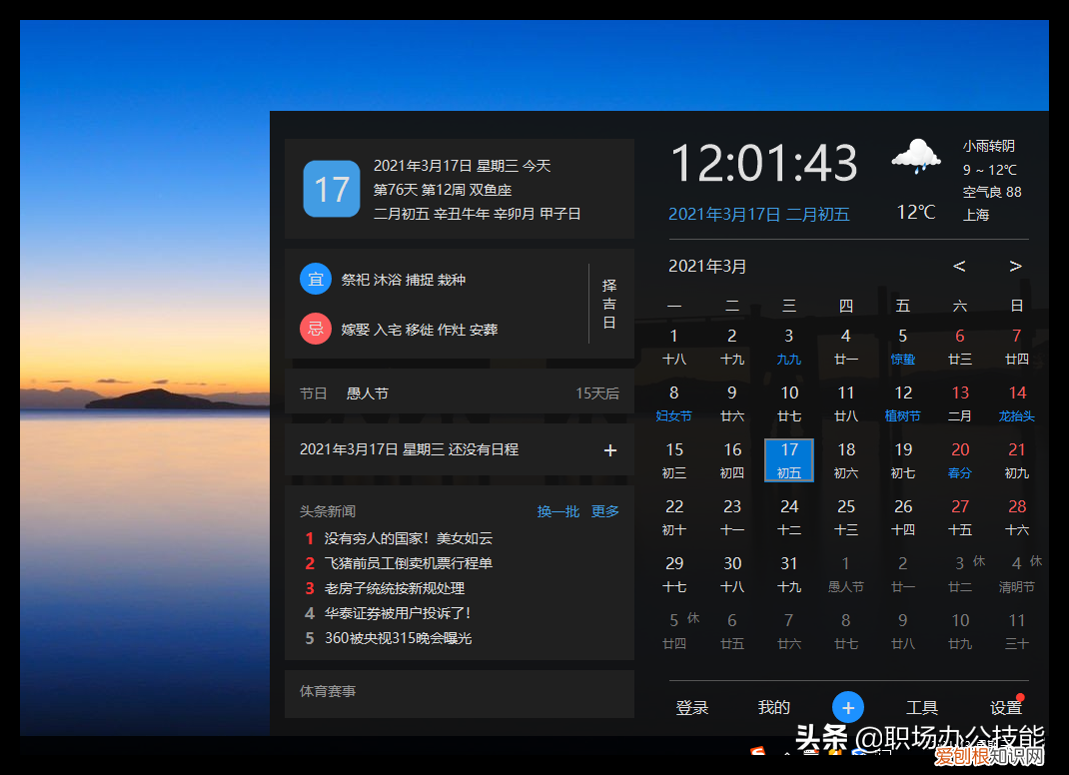Image resolution: width=1069 pixels, height=775 pixels.
Task: Open the 工具 tools tab
Action: tap(922, 708)
